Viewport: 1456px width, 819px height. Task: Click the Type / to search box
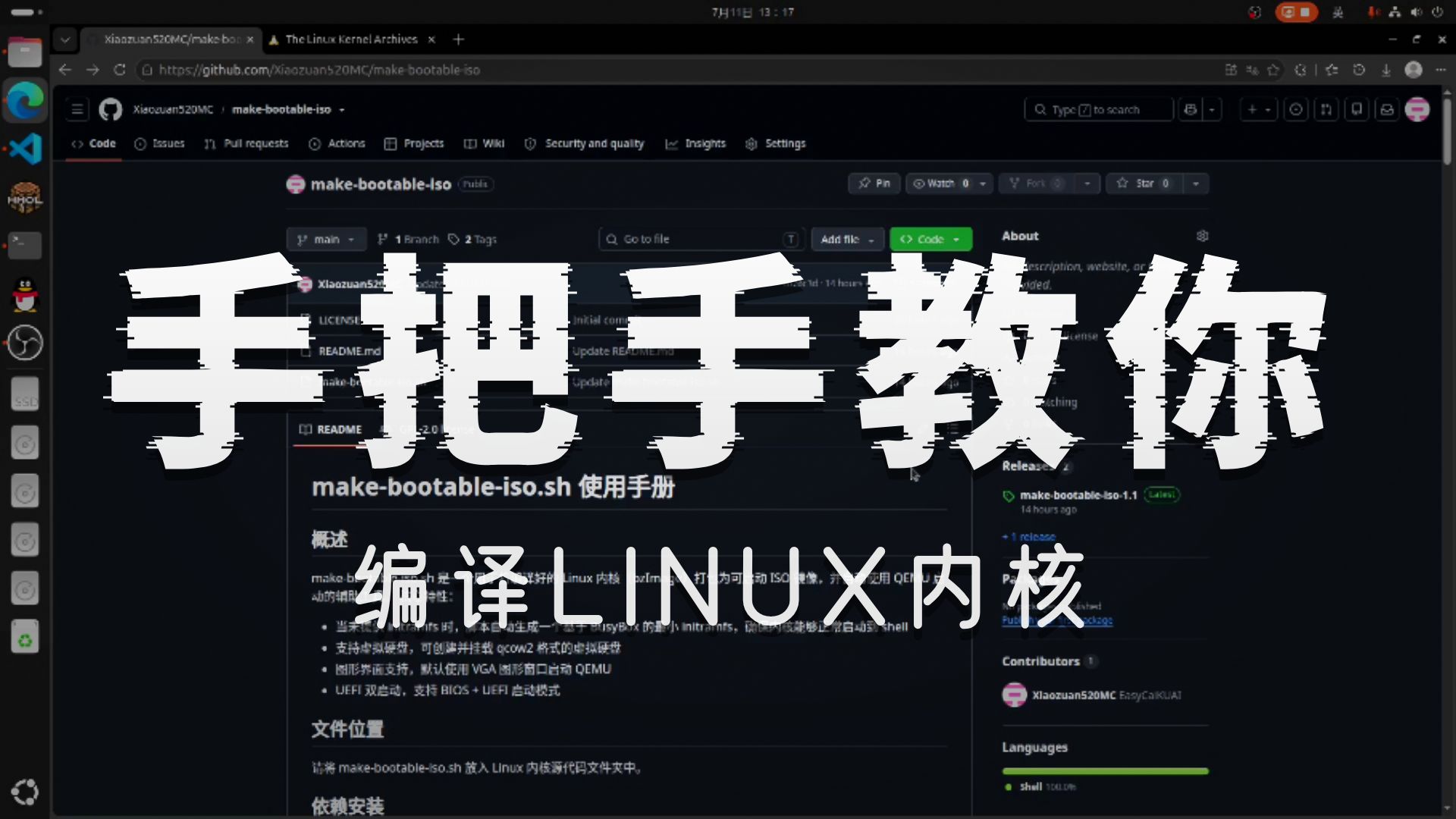(1098, 110)
